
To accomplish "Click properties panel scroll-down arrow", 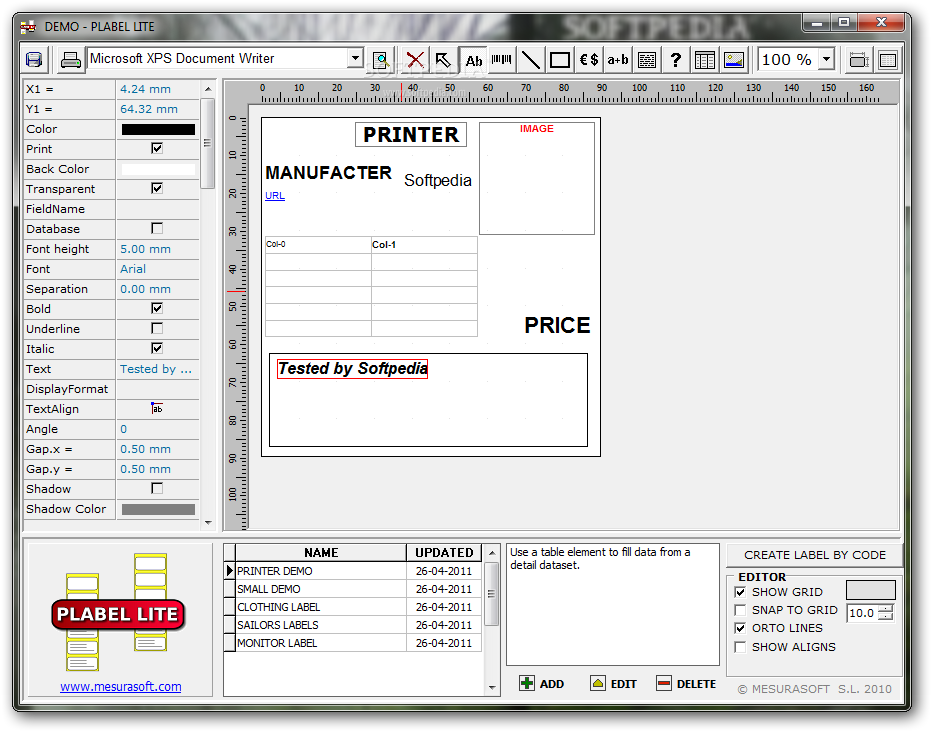I will [x=208, y=523].
